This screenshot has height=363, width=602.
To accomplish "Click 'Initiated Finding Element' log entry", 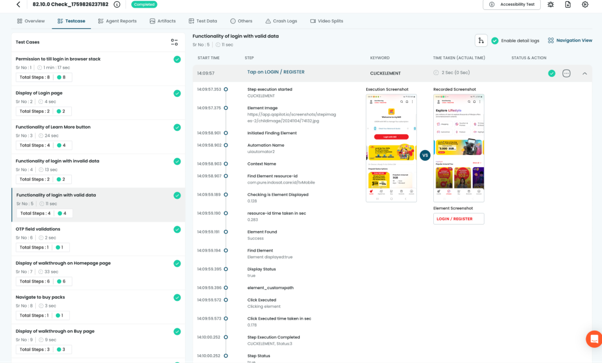I will tap(272, 133).
